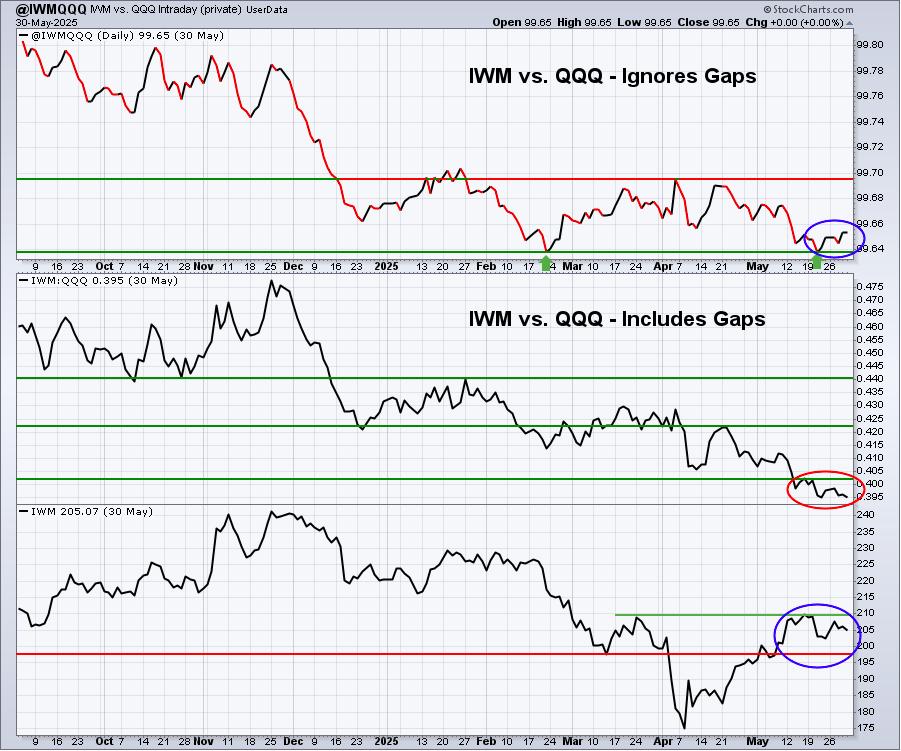Click the red resistance line at 99.70
The image size is (901, 751).
click(x=595, y=179)
